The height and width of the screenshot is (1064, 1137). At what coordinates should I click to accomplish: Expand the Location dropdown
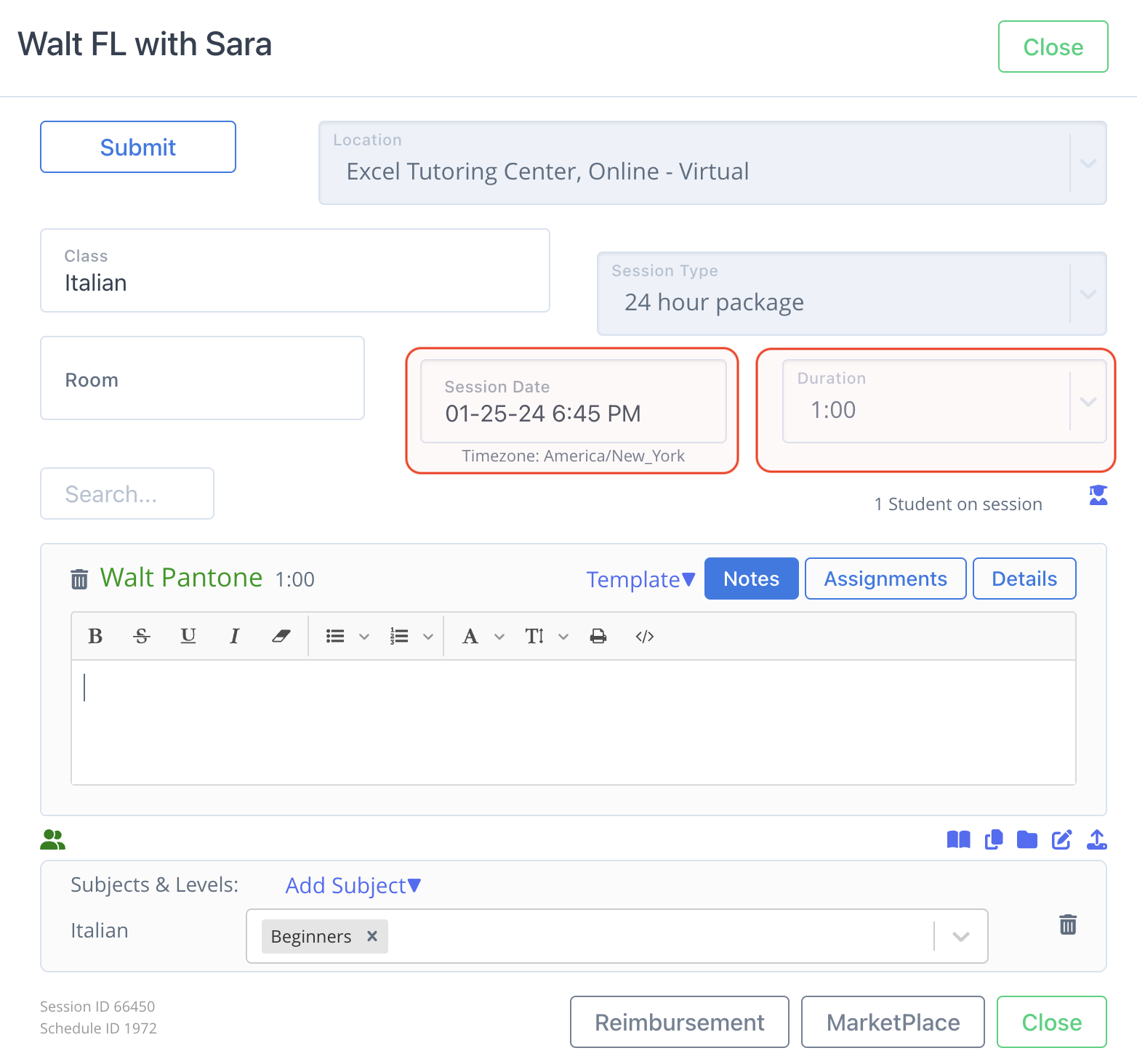[1088, 164]
